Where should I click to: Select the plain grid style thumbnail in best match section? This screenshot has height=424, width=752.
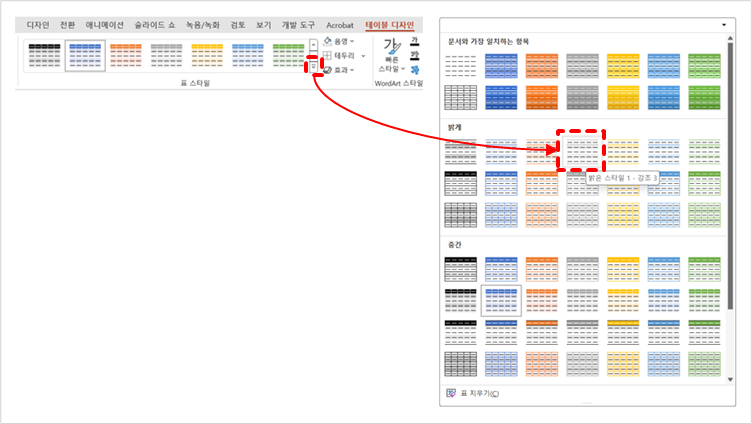460,97
